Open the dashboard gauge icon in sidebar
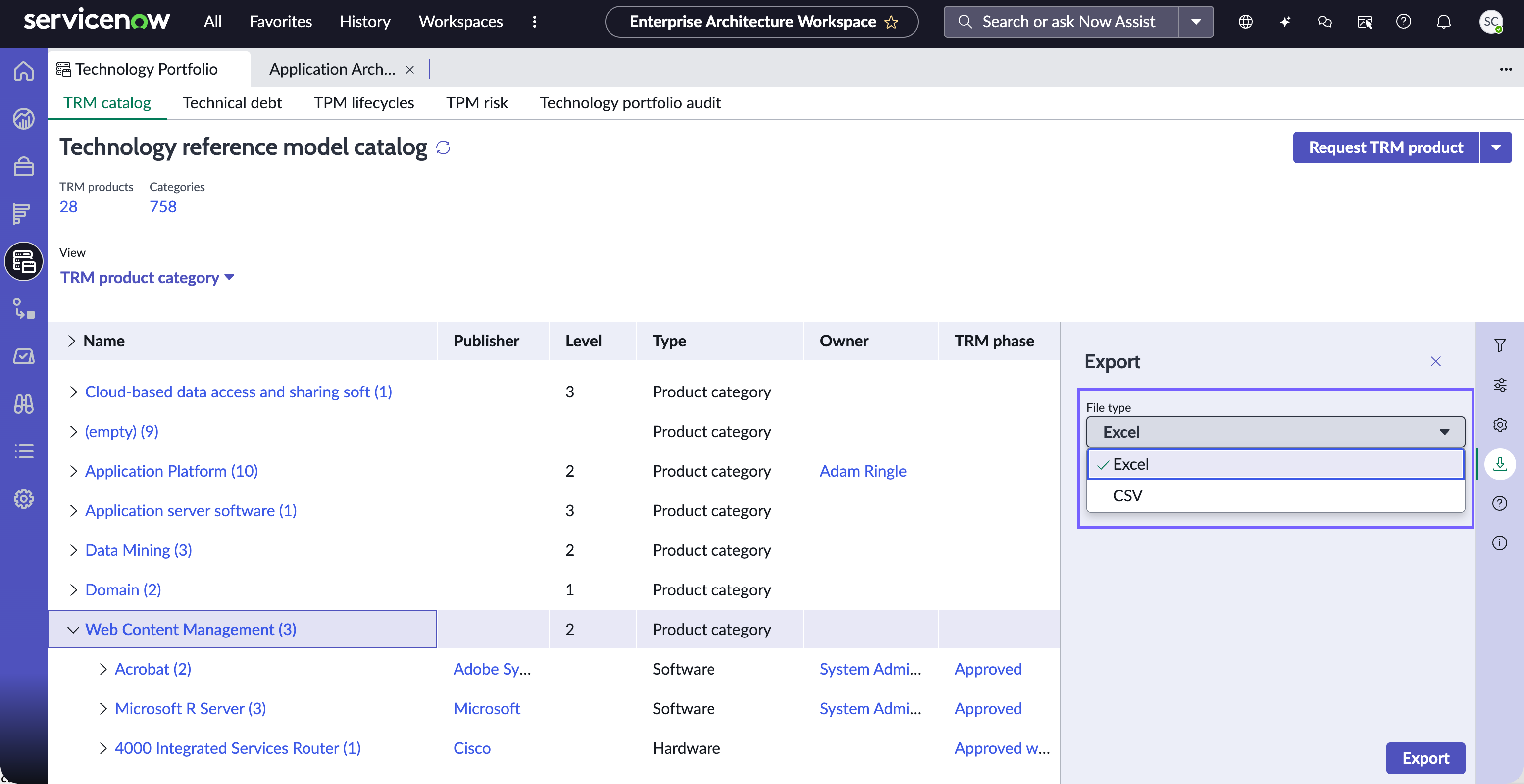Viewport: 1524px width, 784px height. 24,119
